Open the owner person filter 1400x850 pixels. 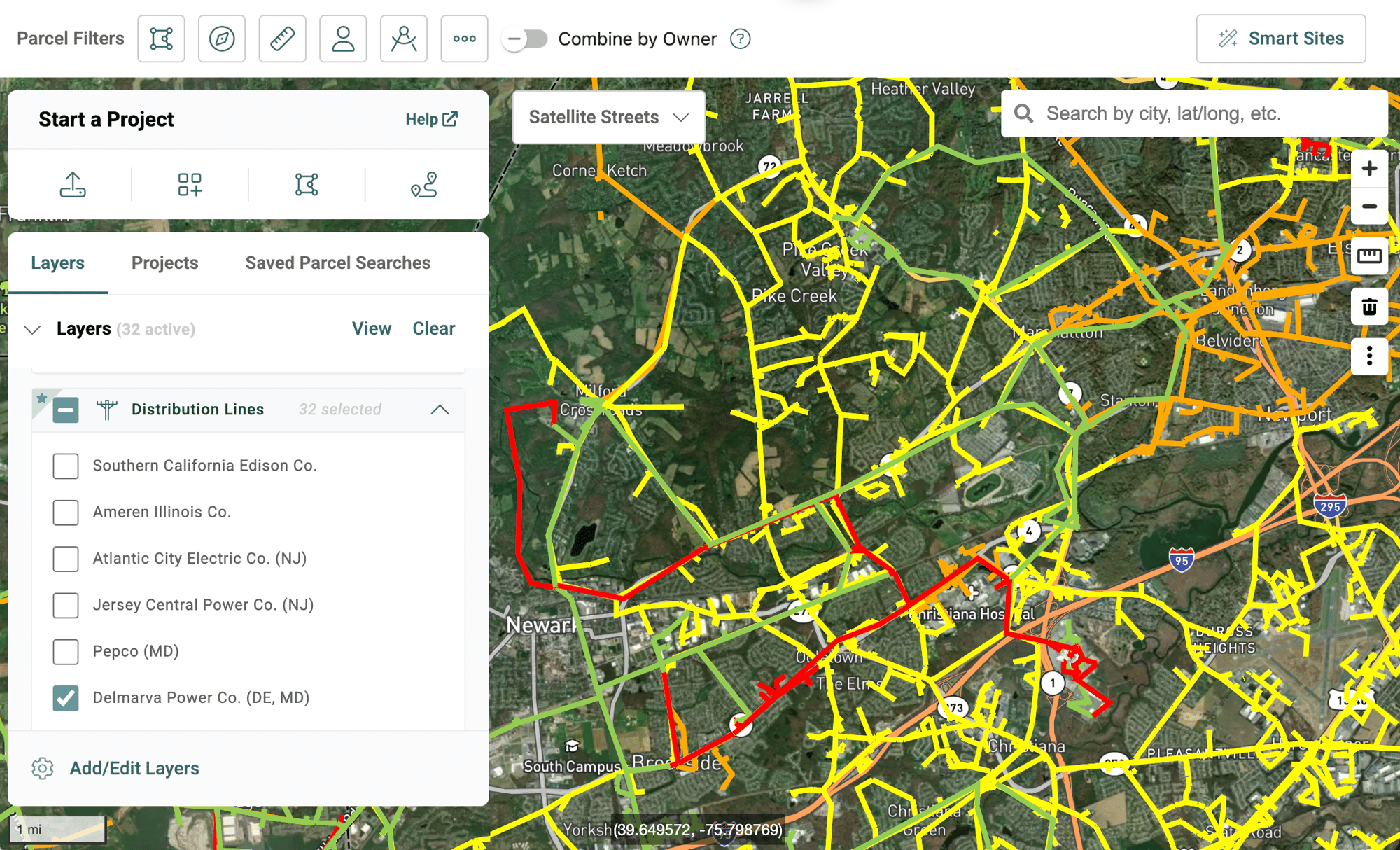[x=343, y=39]
